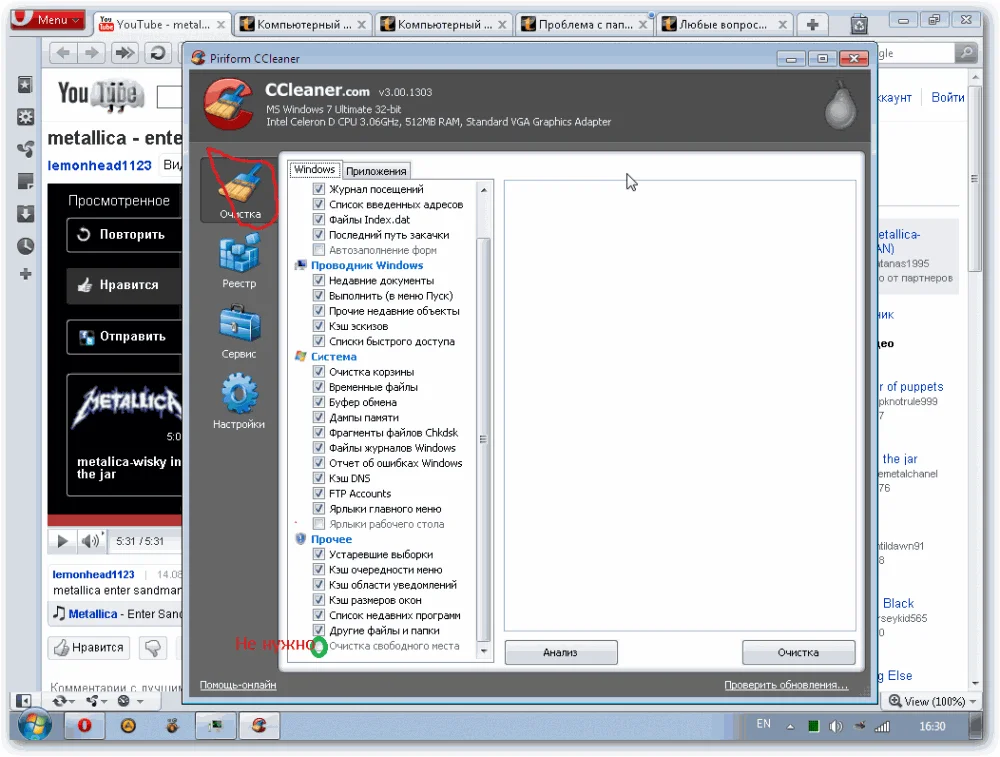Click the Очистка button at bottom right

pos(798,652)
